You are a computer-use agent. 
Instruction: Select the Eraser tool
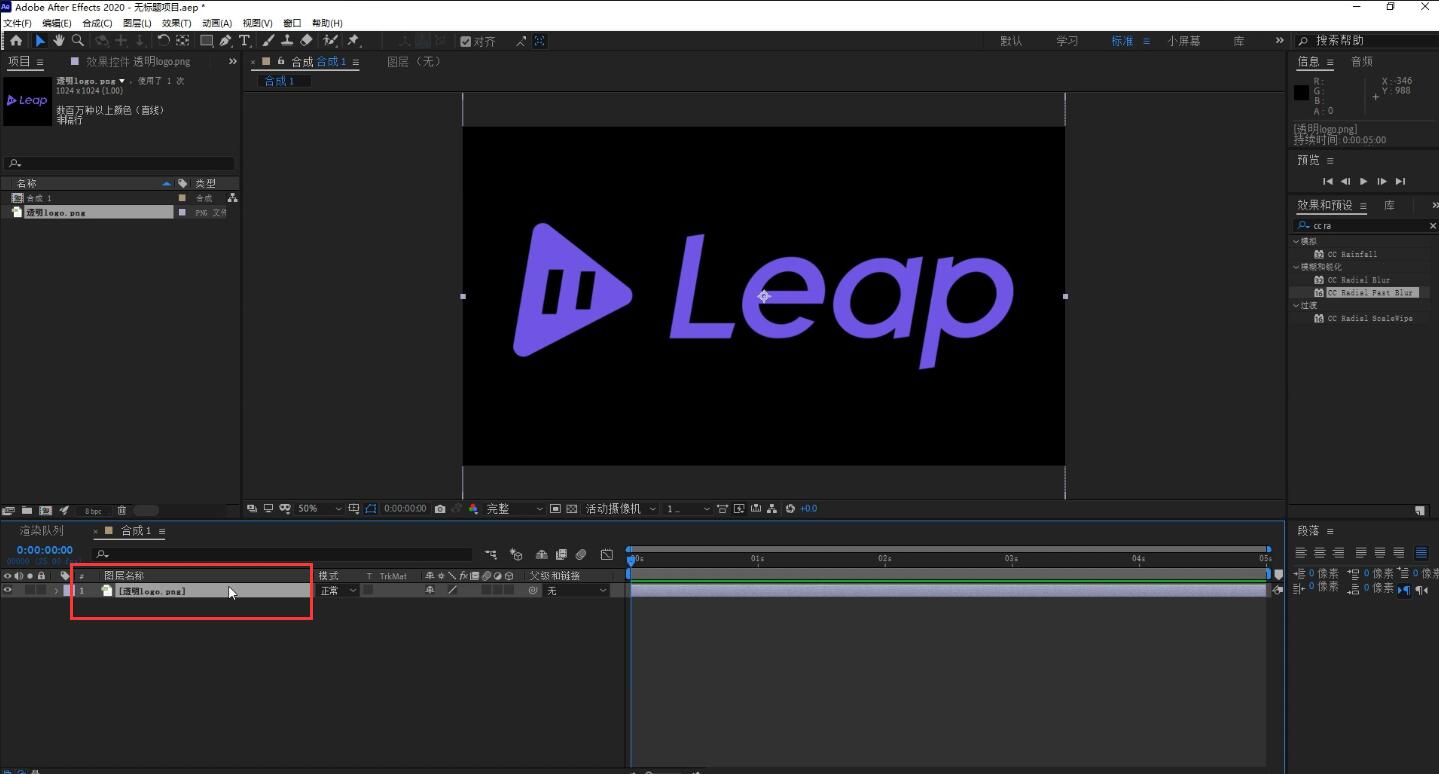[306, 41]
